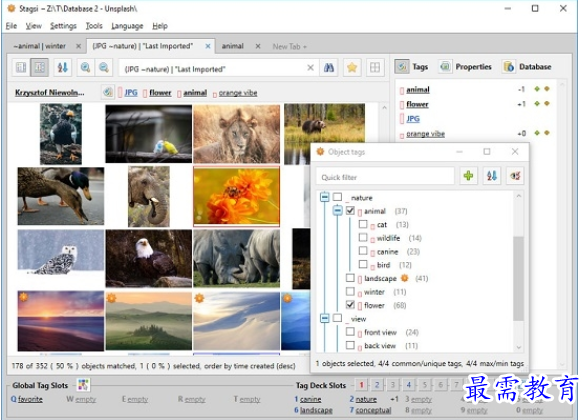Open the Tools menu

(94, 26)
